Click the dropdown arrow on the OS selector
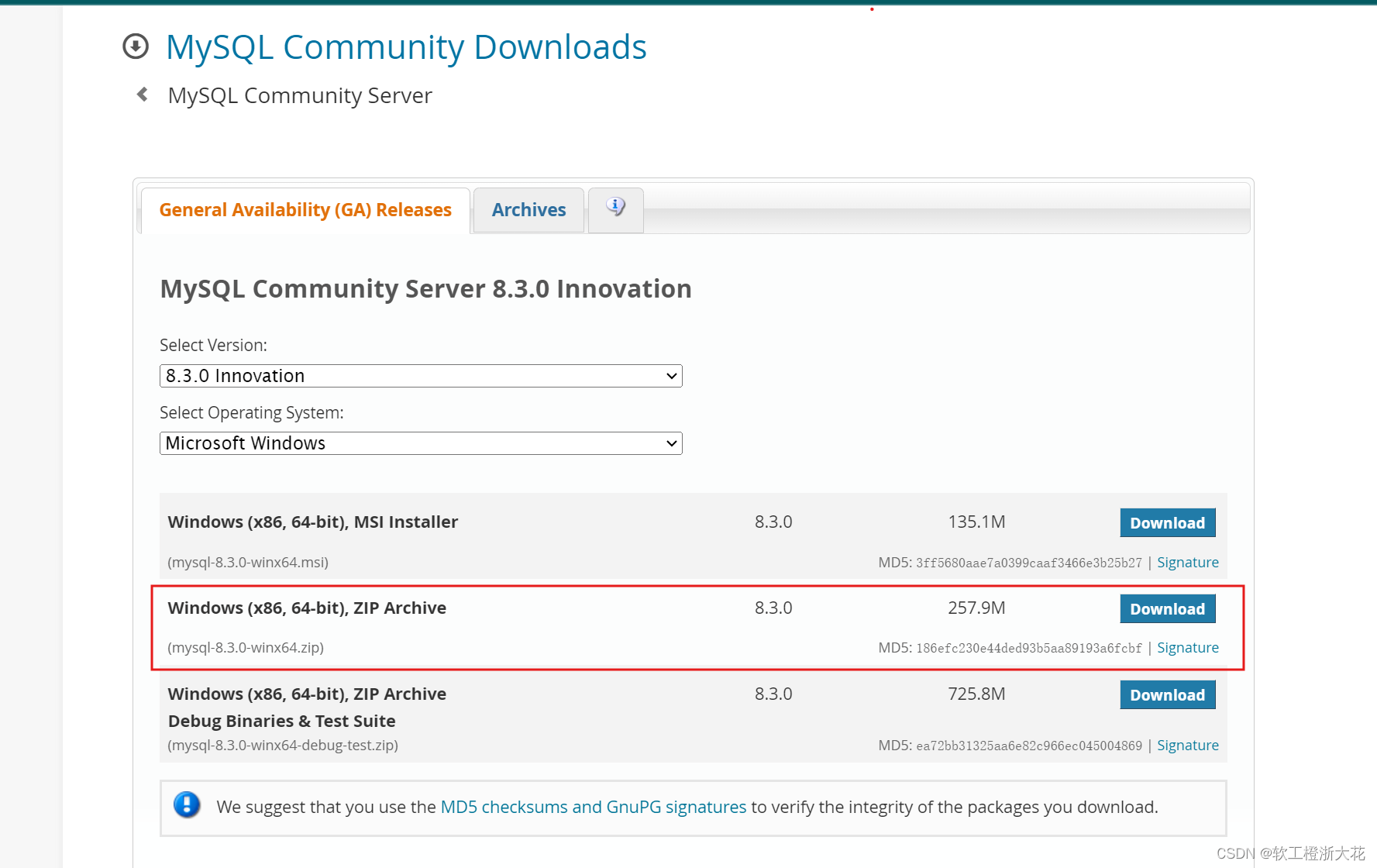The width and height of the screenshot is (1377, 868). click(671, 443)
